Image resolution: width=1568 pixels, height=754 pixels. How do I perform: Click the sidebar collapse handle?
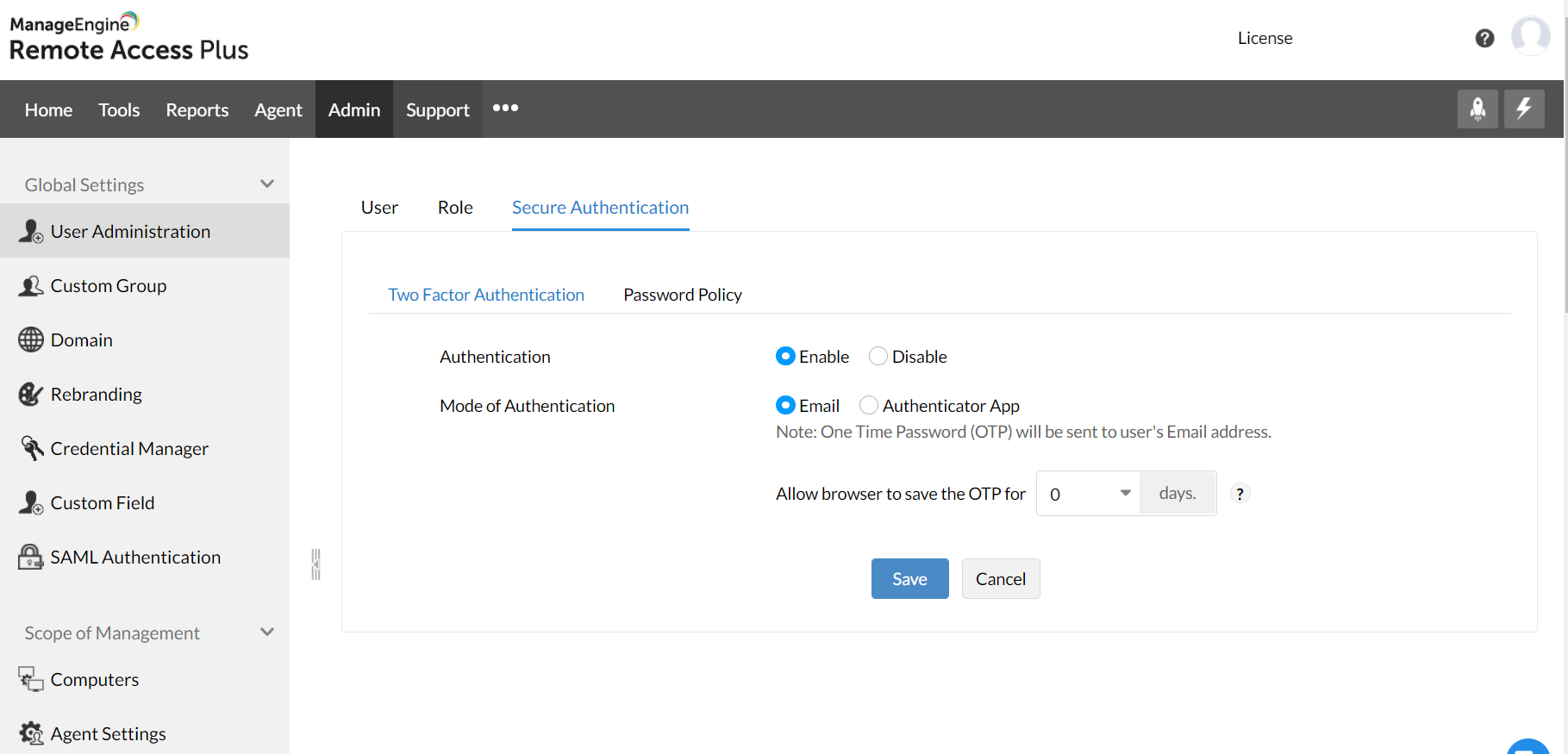pyautogui.click(x=316, y=564)
